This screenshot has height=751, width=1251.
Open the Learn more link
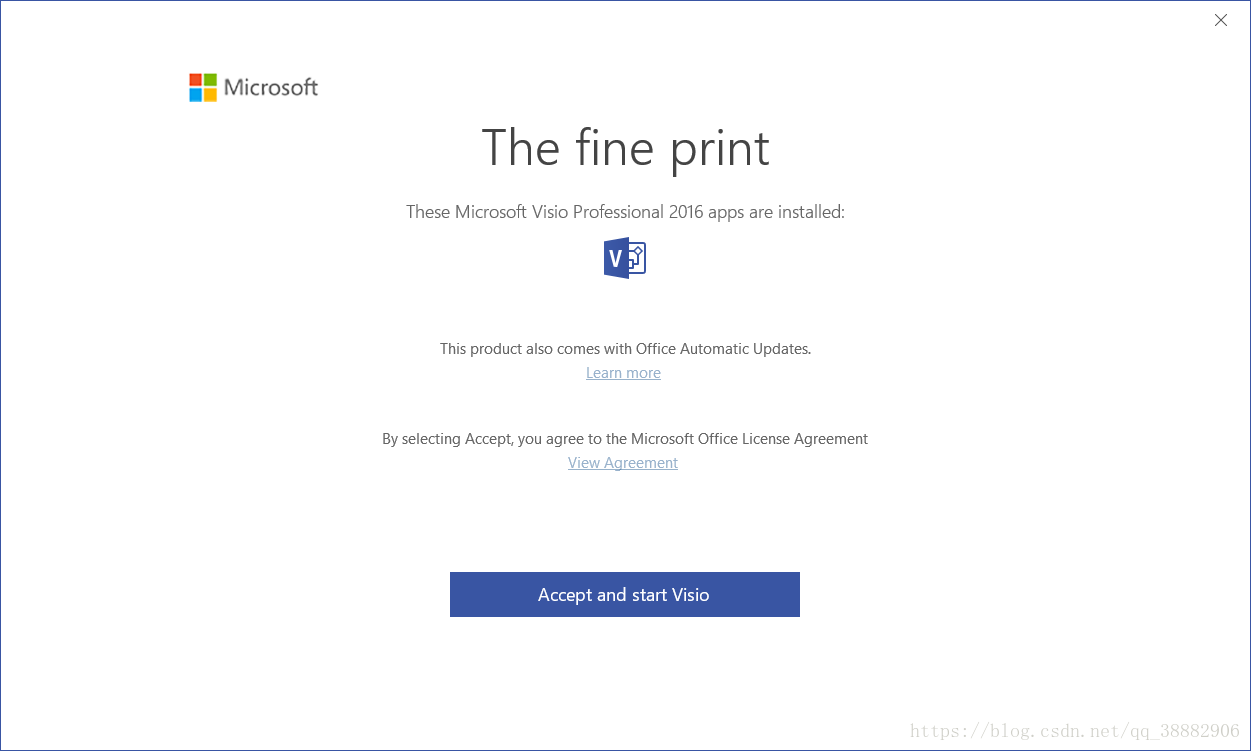623,373
